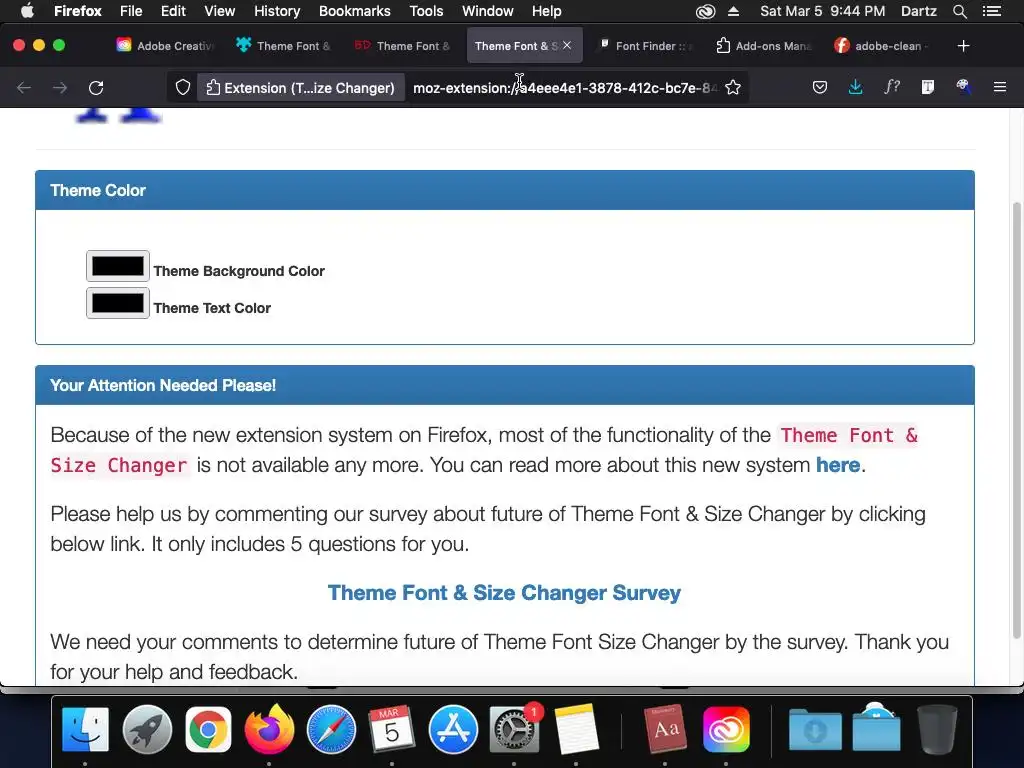This screenshot has height=768, width=1024.
Task: Go back with the back arrow
Action: tap(24, 88)
